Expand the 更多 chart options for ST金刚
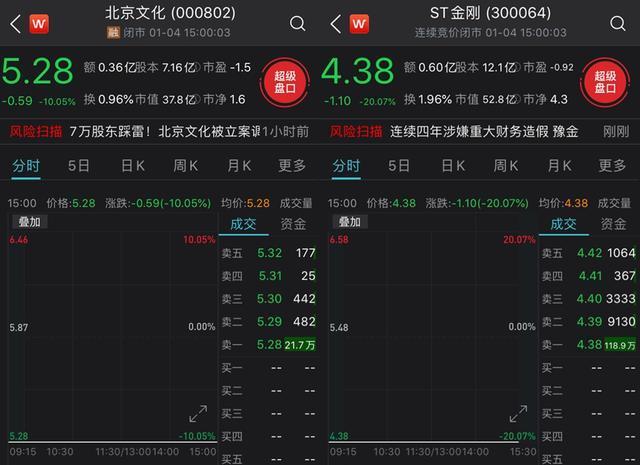This screenshot has width=640, height=465. [612, 166]
